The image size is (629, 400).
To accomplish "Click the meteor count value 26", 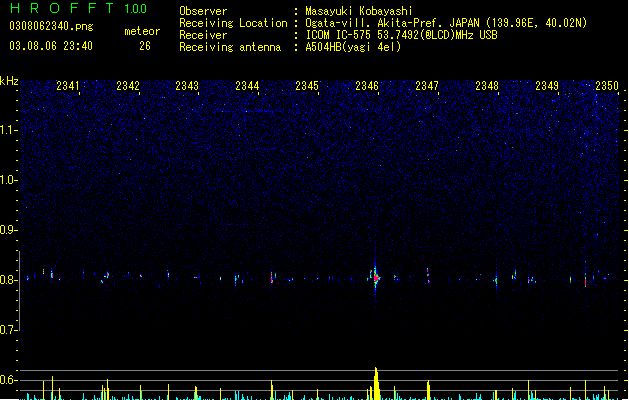I will tap(145, 46).
